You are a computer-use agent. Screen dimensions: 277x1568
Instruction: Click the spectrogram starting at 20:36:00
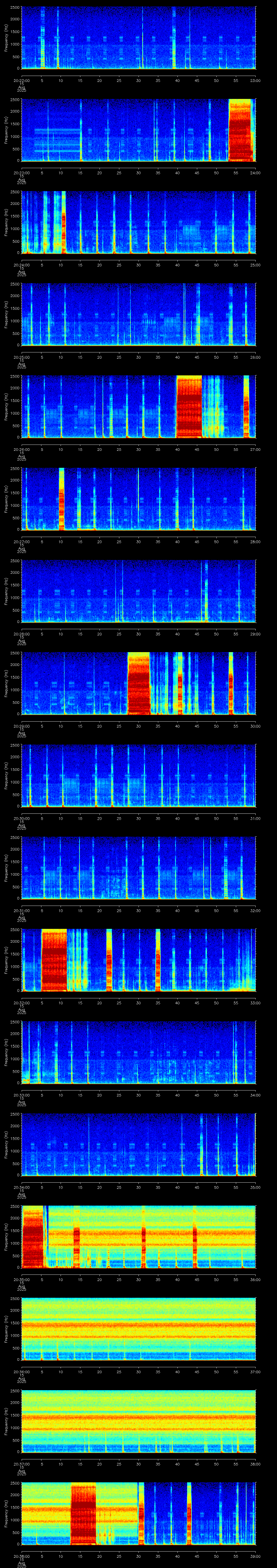pos(138,1329)
